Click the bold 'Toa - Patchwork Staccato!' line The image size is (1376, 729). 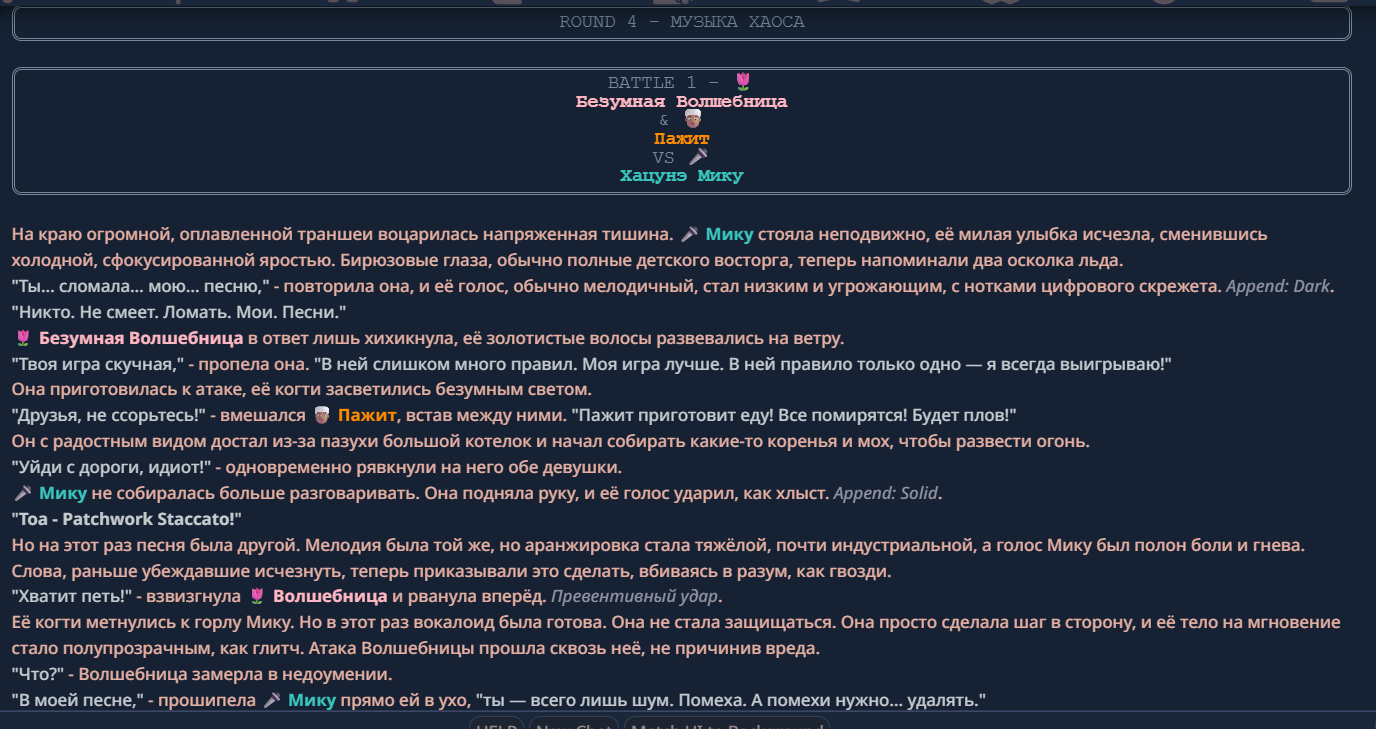coord(127,519)
